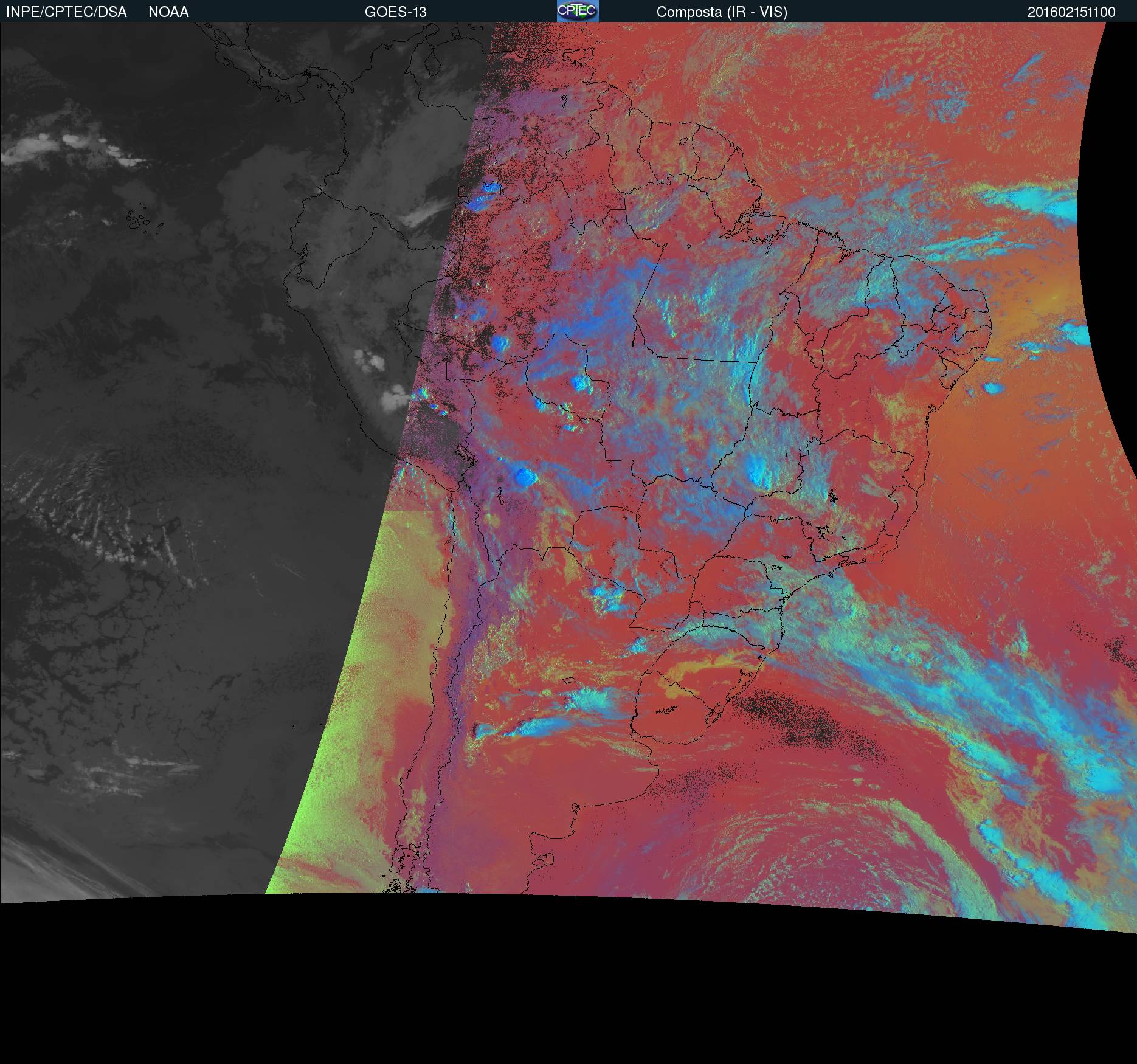Screen dimensions: 1137x1064
Task: Click the 201602151100 timestamp
Action: point(1071,12)
